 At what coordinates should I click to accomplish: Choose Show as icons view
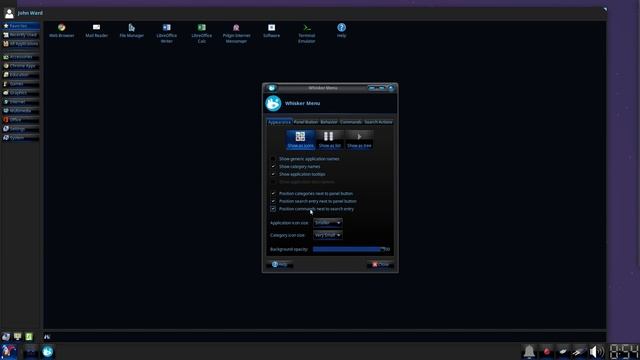300,140
